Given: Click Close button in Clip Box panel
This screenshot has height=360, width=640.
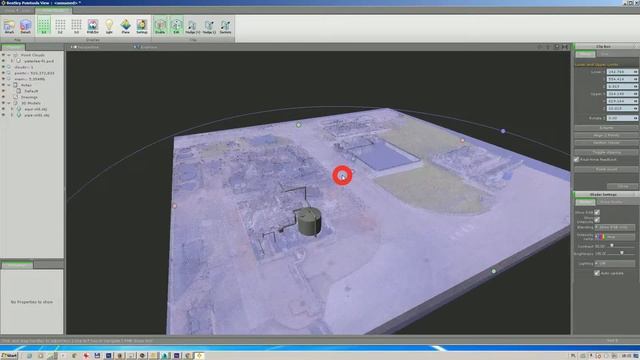Looking at the screenshot, I should point(622,186).
